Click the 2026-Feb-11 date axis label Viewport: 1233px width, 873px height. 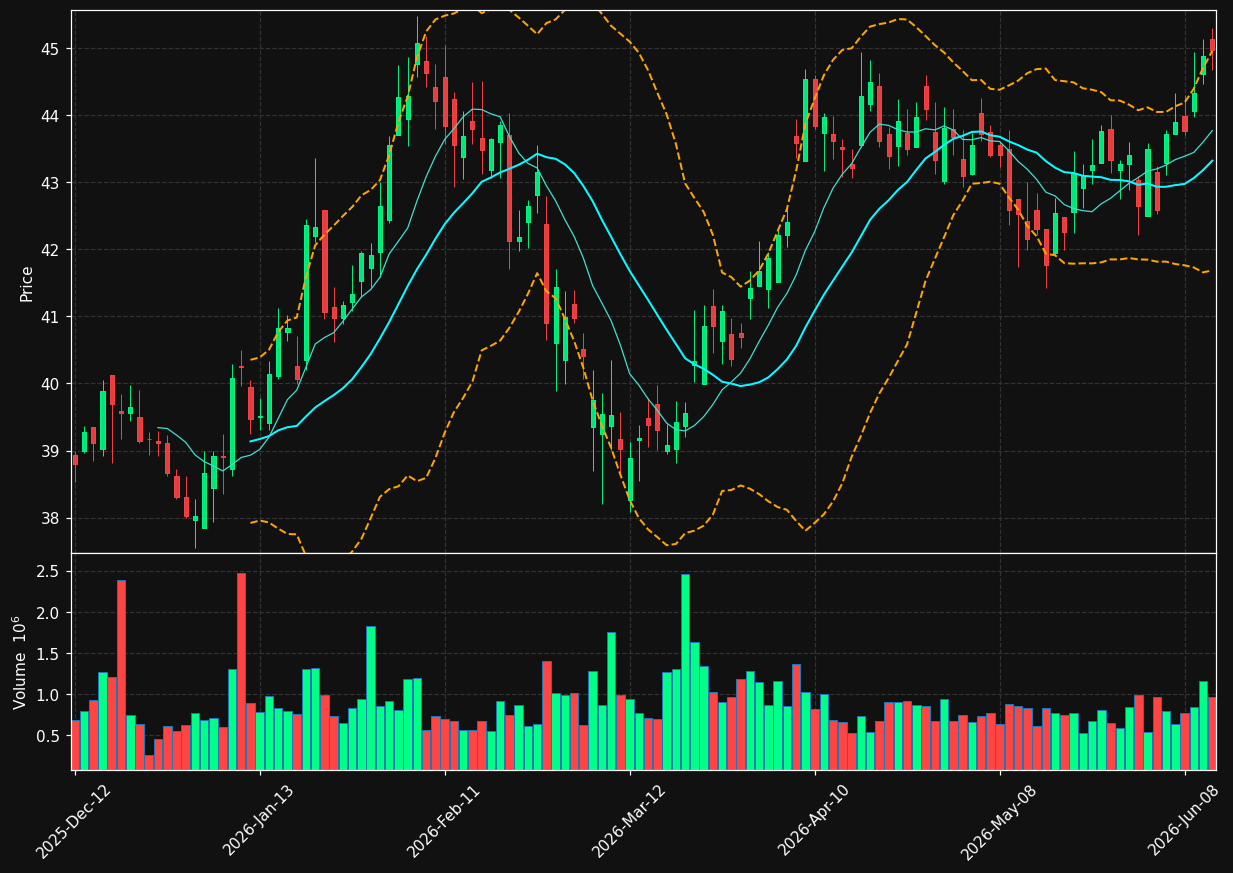pos(443,822)
